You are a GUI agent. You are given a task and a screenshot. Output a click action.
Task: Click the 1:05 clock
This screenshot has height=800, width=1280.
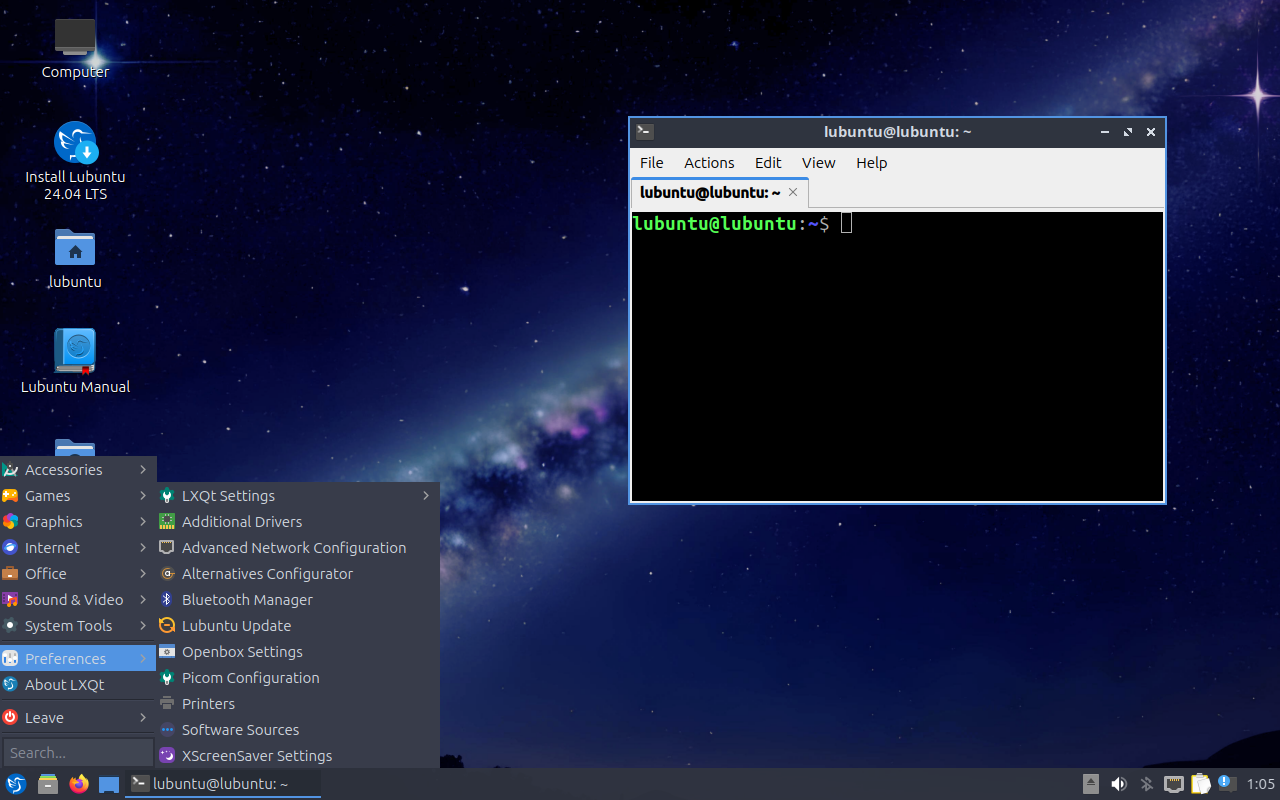click(1261, 784)
